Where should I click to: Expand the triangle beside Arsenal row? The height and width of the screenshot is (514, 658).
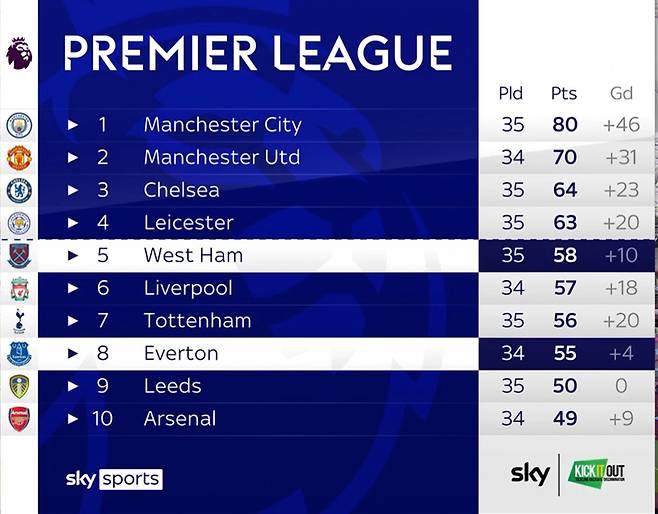[73, 418]
